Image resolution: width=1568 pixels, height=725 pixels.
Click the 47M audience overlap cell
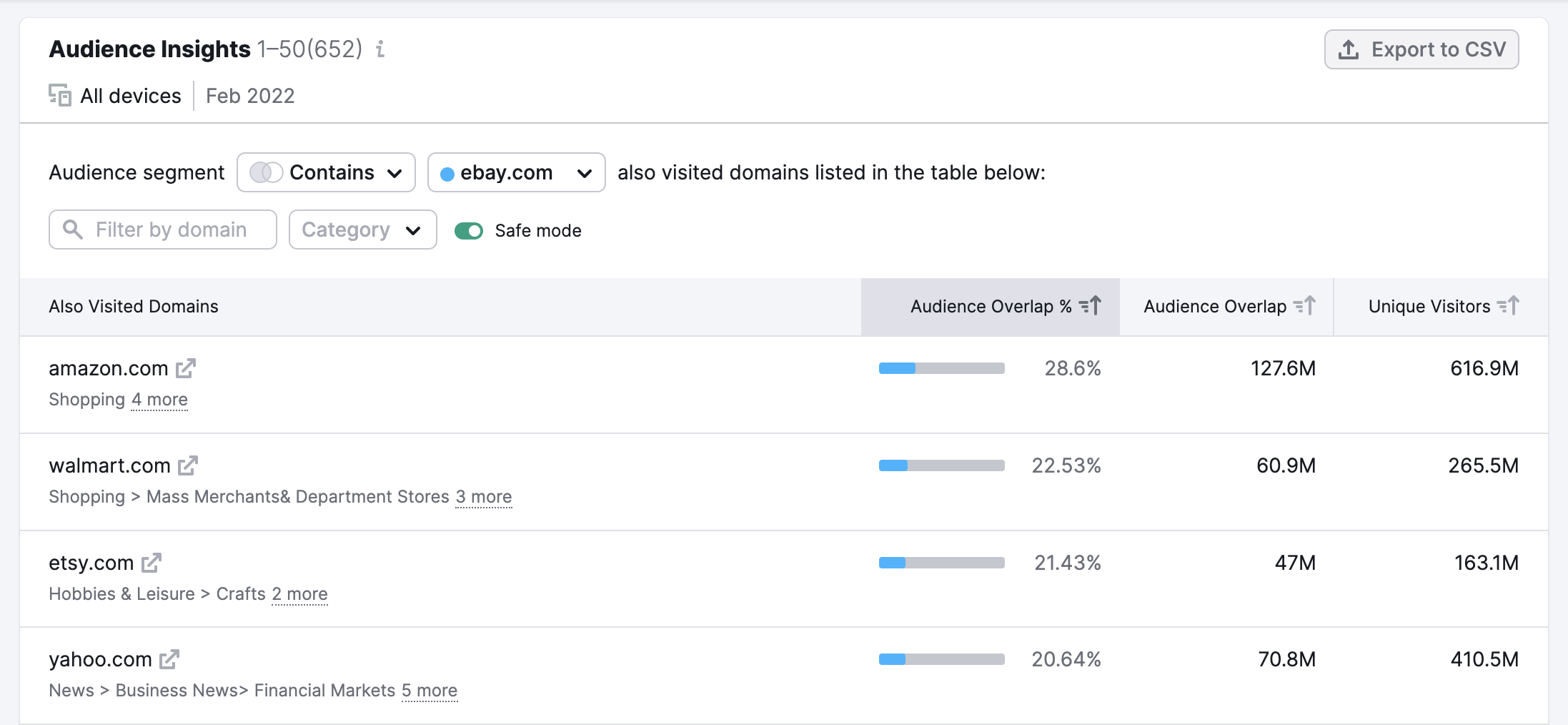pos(1296,563)
